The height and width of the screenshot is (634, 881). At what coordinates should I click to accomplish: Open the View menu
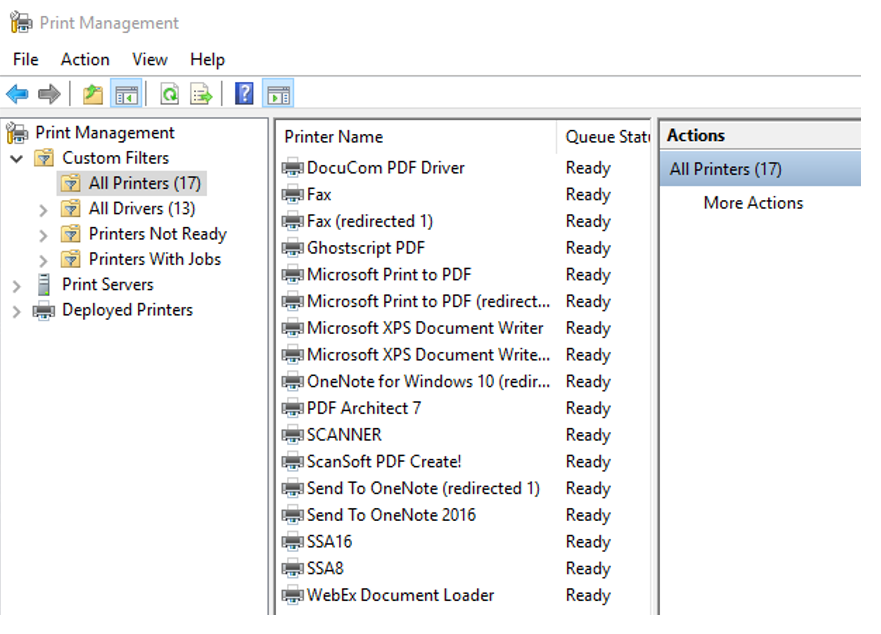point(150,60)
